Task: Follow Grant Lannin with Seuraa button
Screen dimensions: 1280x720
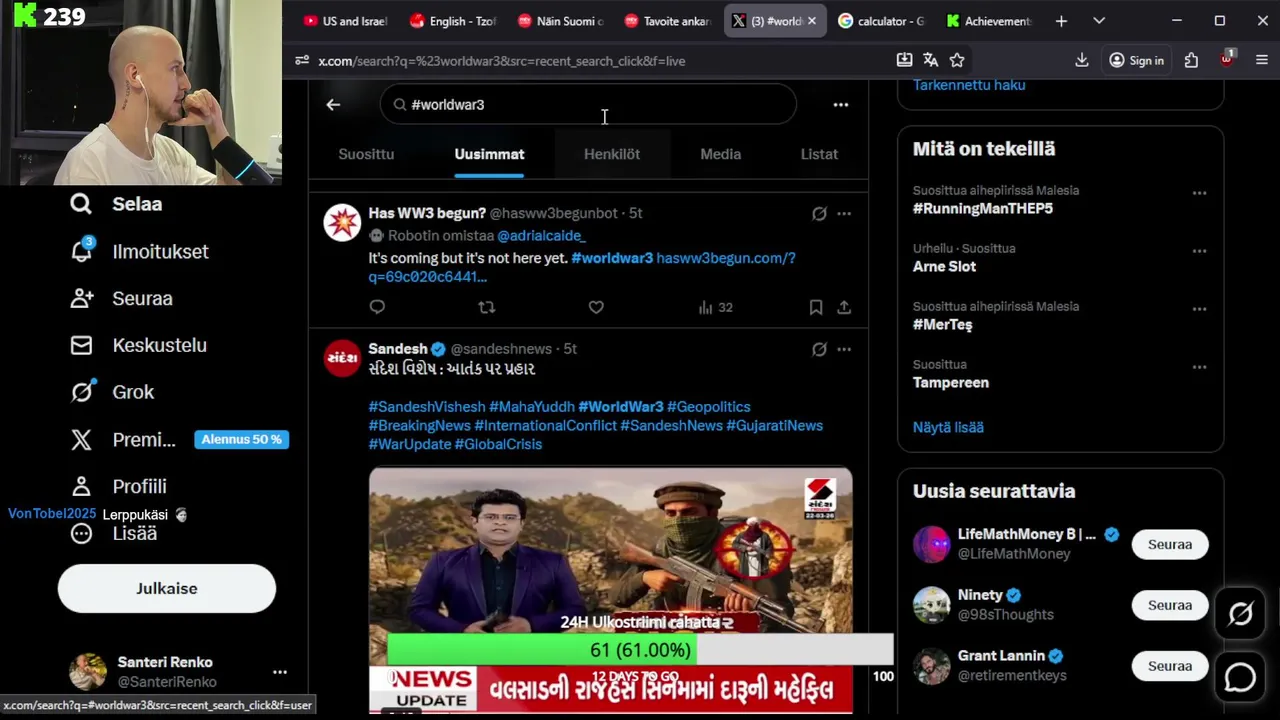Action: click(1170, 666)
